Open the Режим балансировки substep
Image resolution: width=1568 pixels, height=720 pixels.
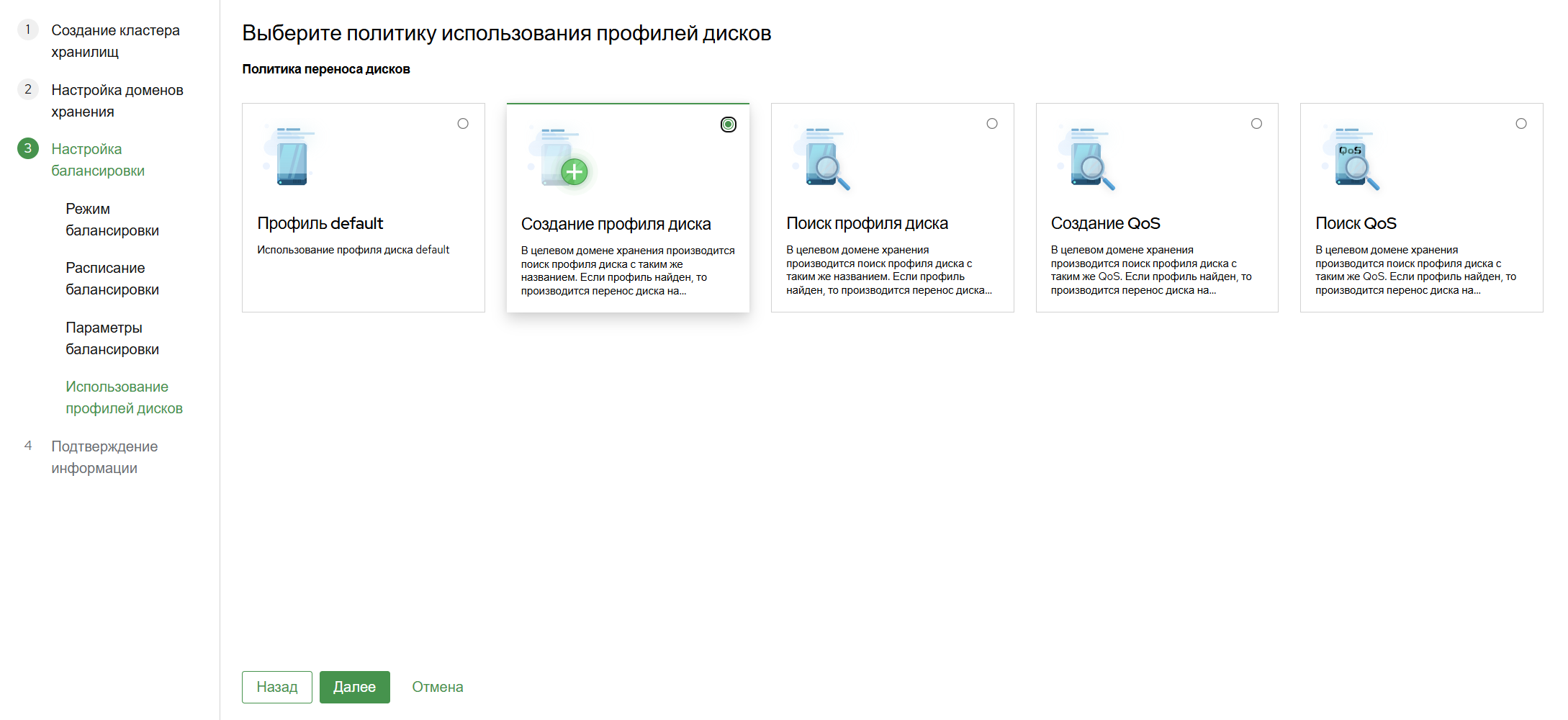point(112,220)
